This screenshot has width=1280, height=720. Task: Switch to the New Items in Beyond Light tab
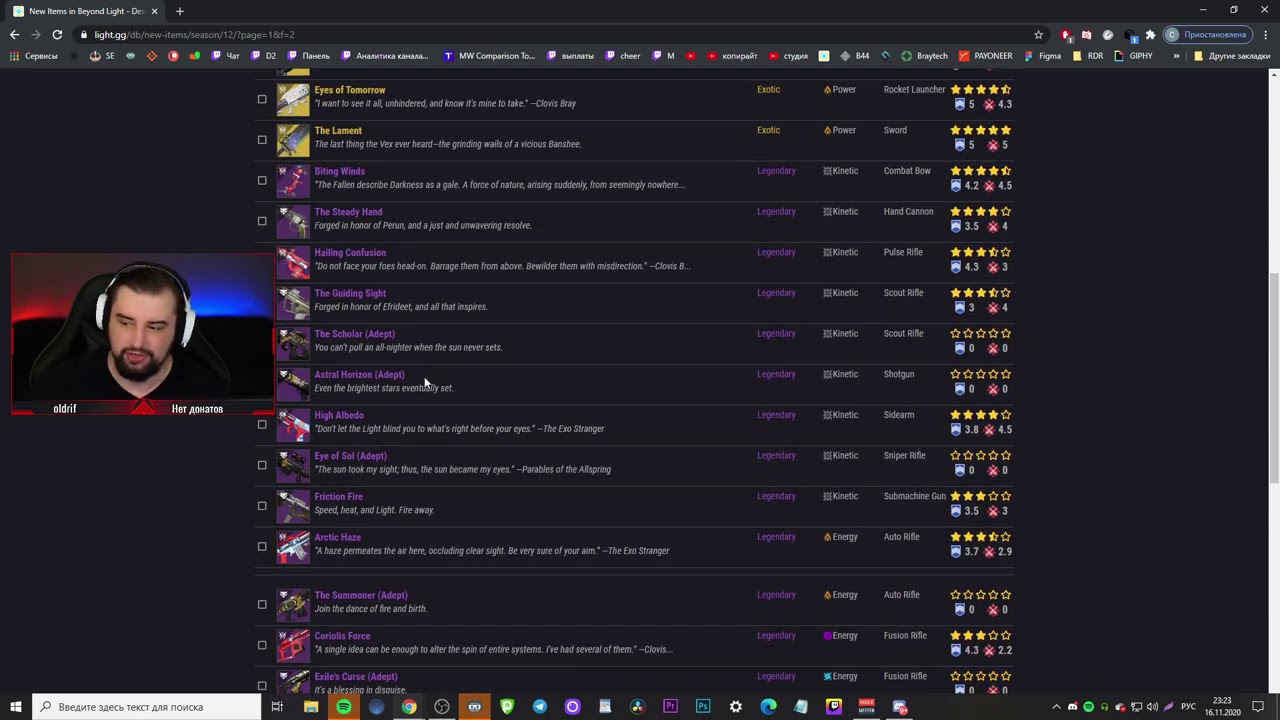(85, 11)
